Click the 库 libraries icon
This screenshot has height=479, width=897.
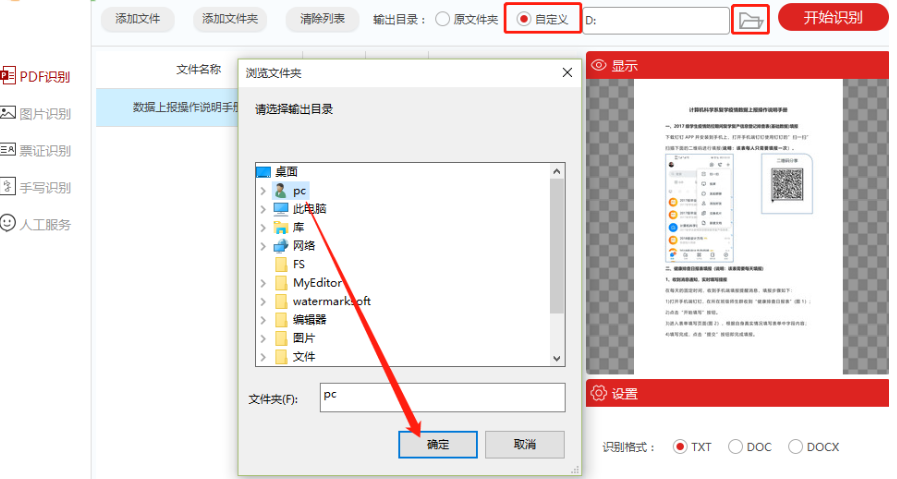[281, 227]
